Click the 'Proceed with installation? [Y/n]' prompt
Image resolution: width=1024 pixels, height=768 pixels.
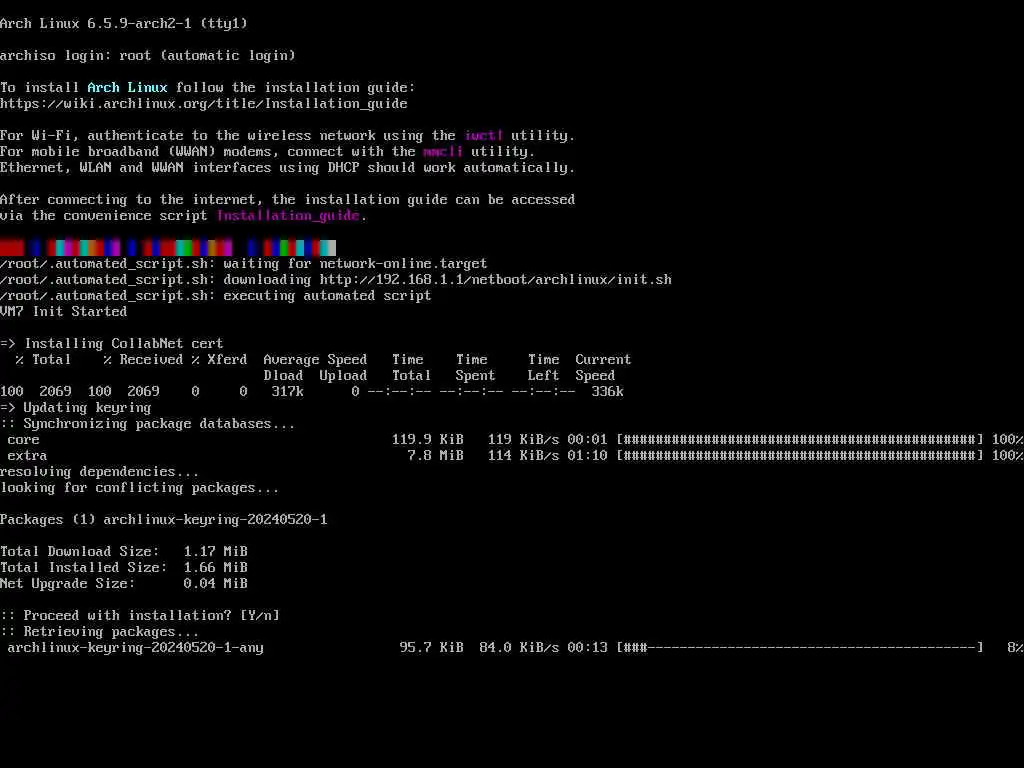[x=140, y=615]
